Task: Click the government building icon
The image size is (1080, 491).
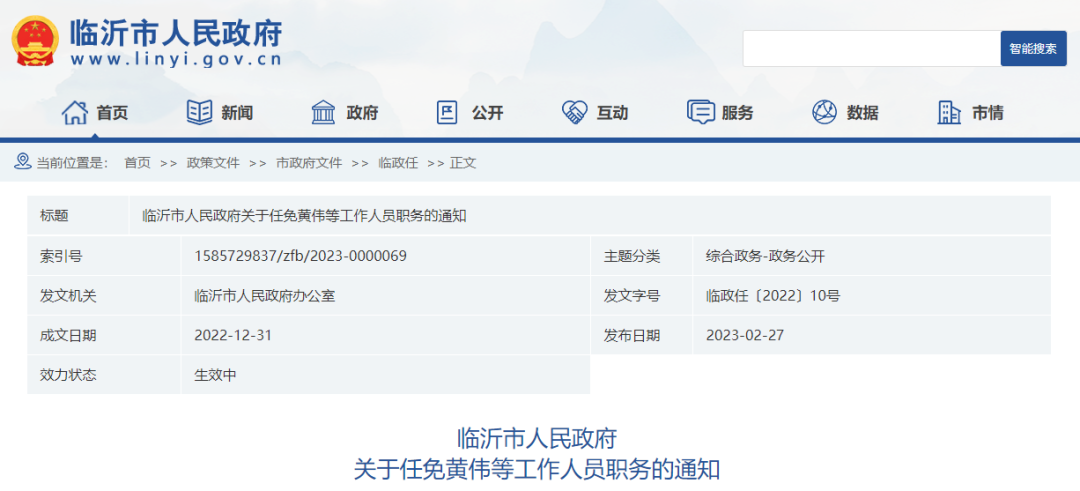Action: 324,112
